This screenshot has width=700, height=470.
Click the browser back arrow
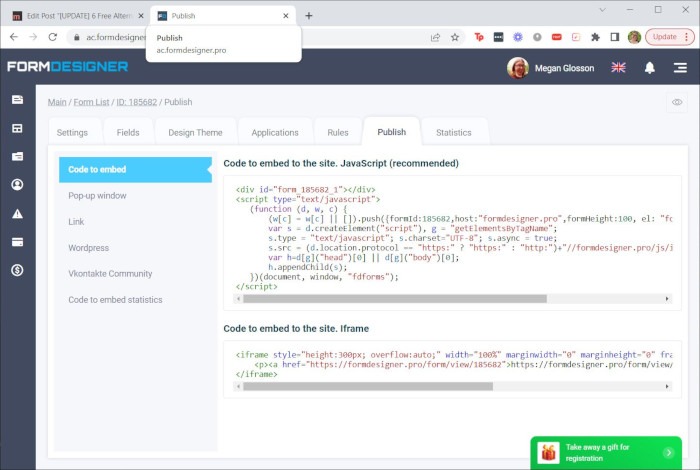coord(14,37)
